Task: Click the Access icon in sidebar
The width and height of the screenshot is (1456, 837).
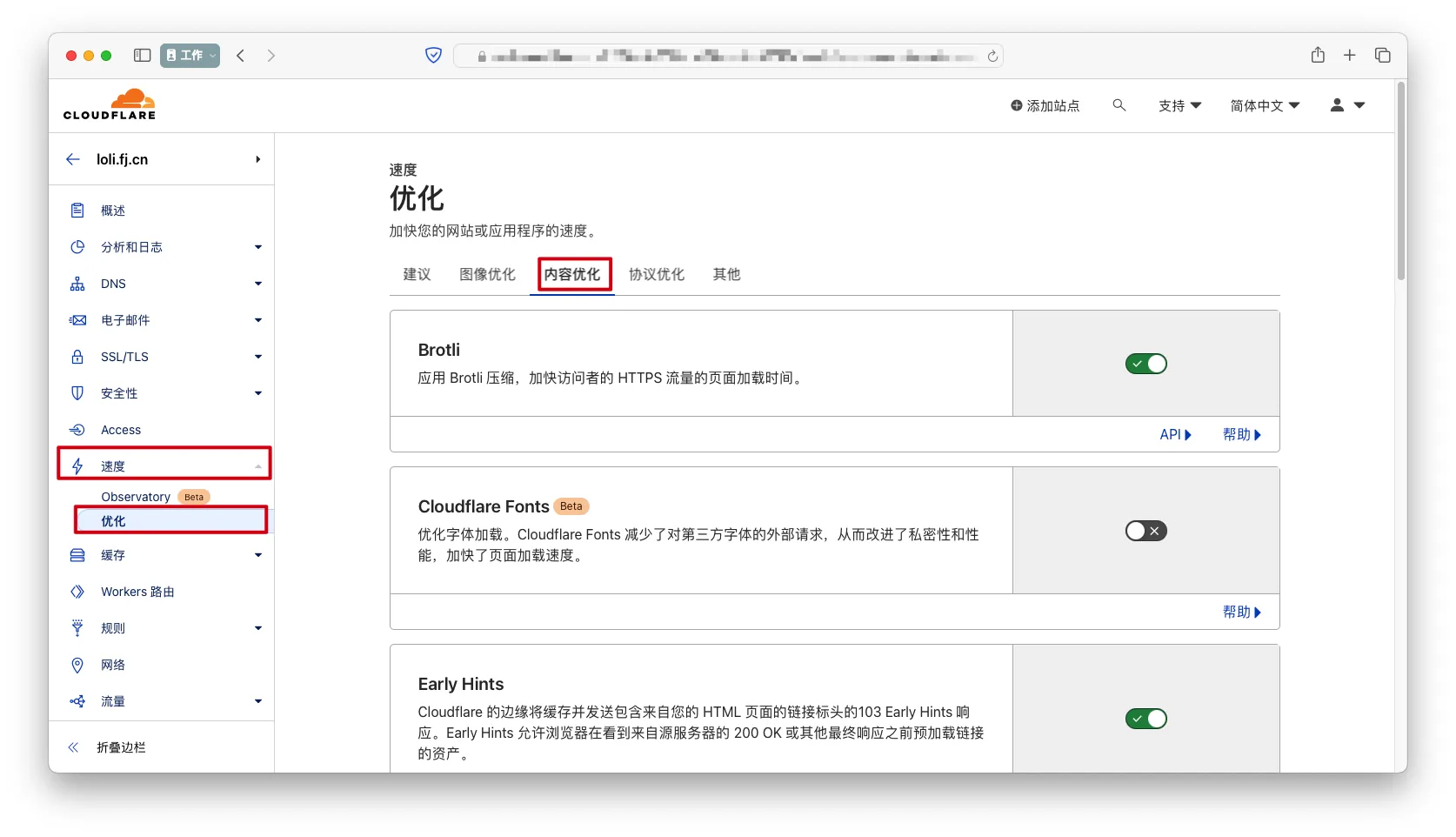Action: pyautogui.click(x=77, y=430)
